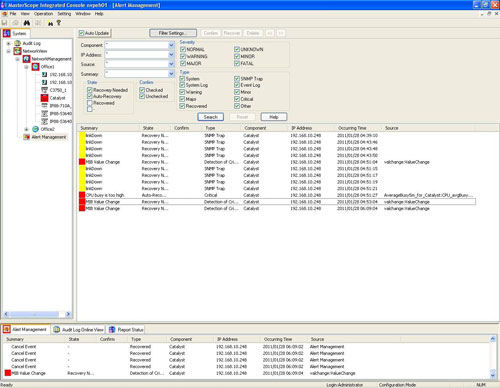The width and height of the screenshot is (500, 388).
Task: Click the red Catalyst device icon
Action: 44,98
